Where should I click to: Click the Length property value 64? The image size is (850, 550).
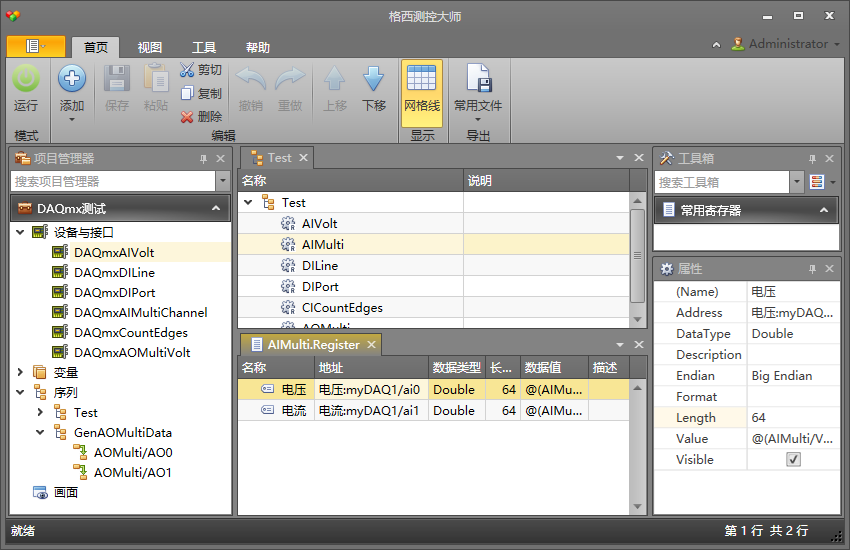click(x=793, y=418)
